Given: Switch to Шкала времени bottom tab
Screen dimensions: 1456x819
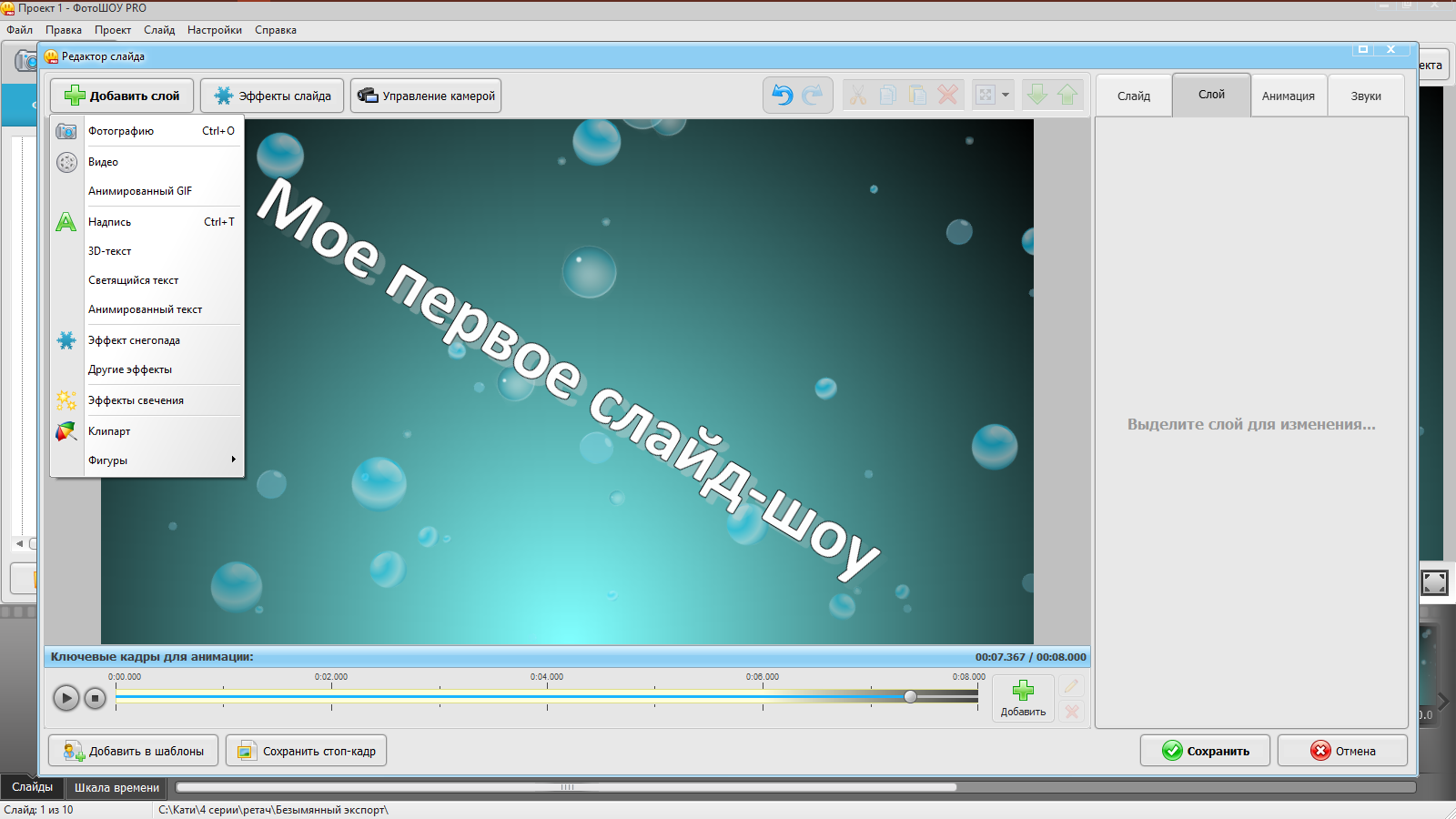Looking at the screenshot, I should tap(116, 788).
